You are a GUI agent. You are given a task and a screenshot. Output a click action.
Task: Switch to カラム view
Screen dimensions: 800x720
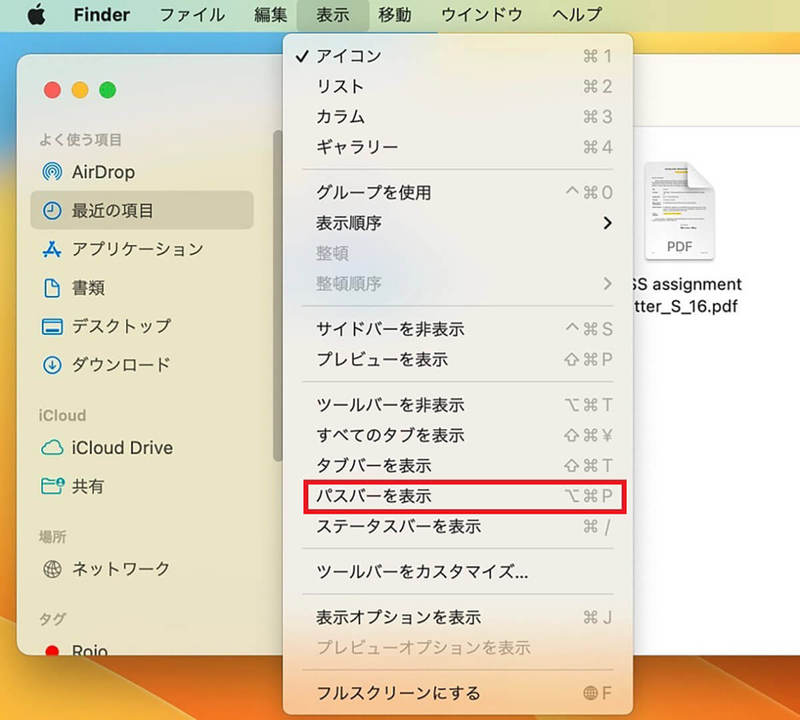(x=458, y=116)
